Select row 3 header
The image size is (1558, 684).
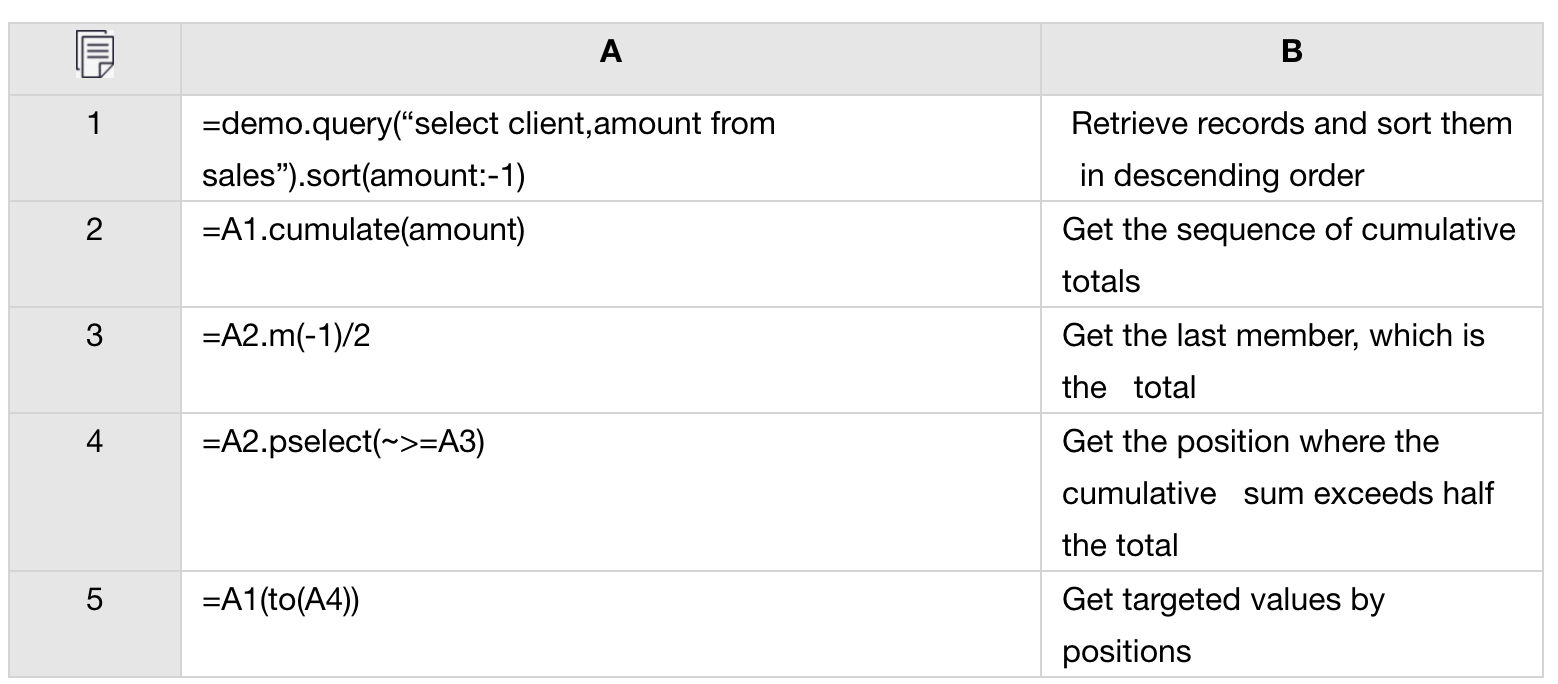coord(94,335)
